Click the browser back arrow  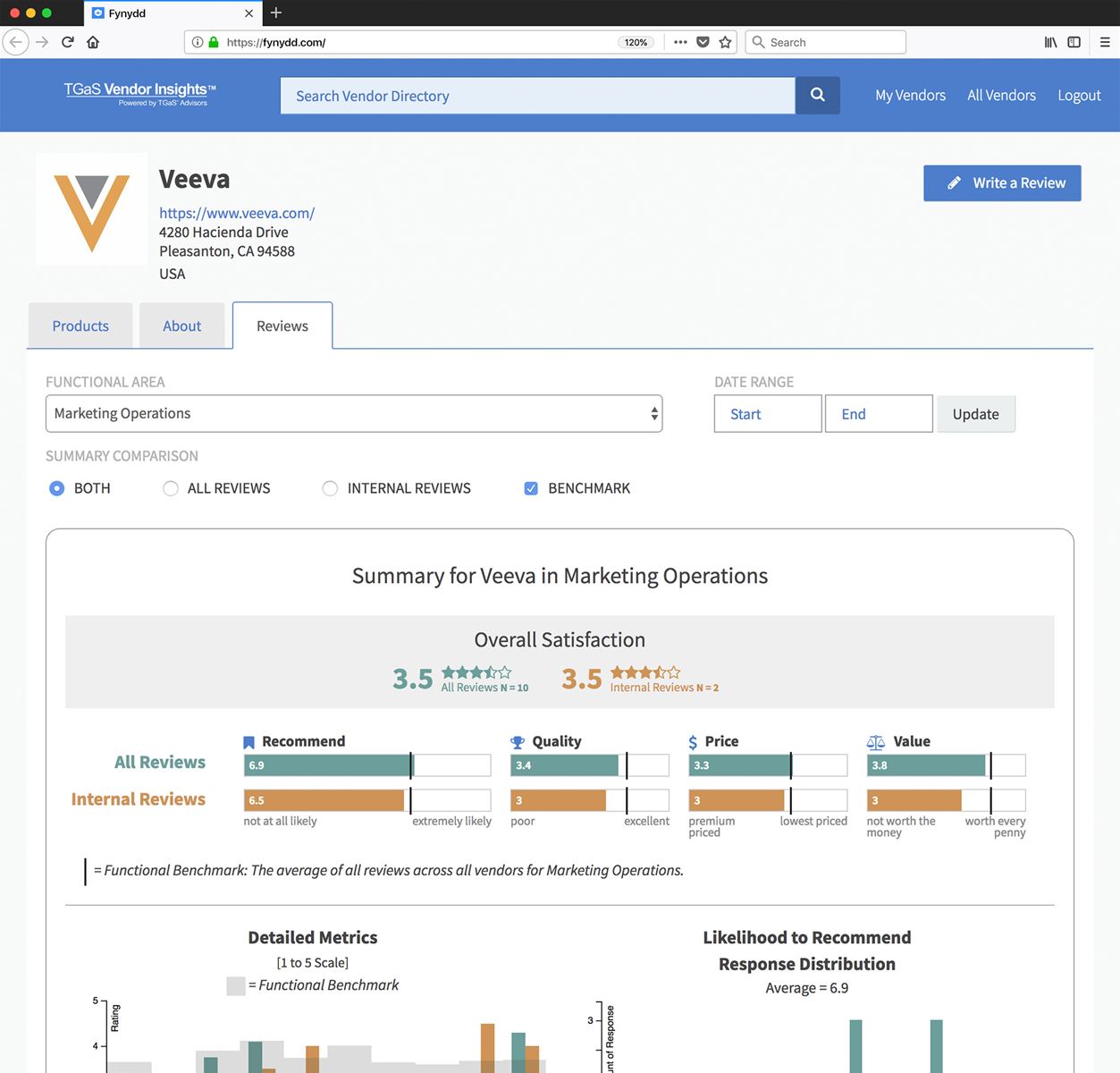pyautogui.click(x=16, y=42)
